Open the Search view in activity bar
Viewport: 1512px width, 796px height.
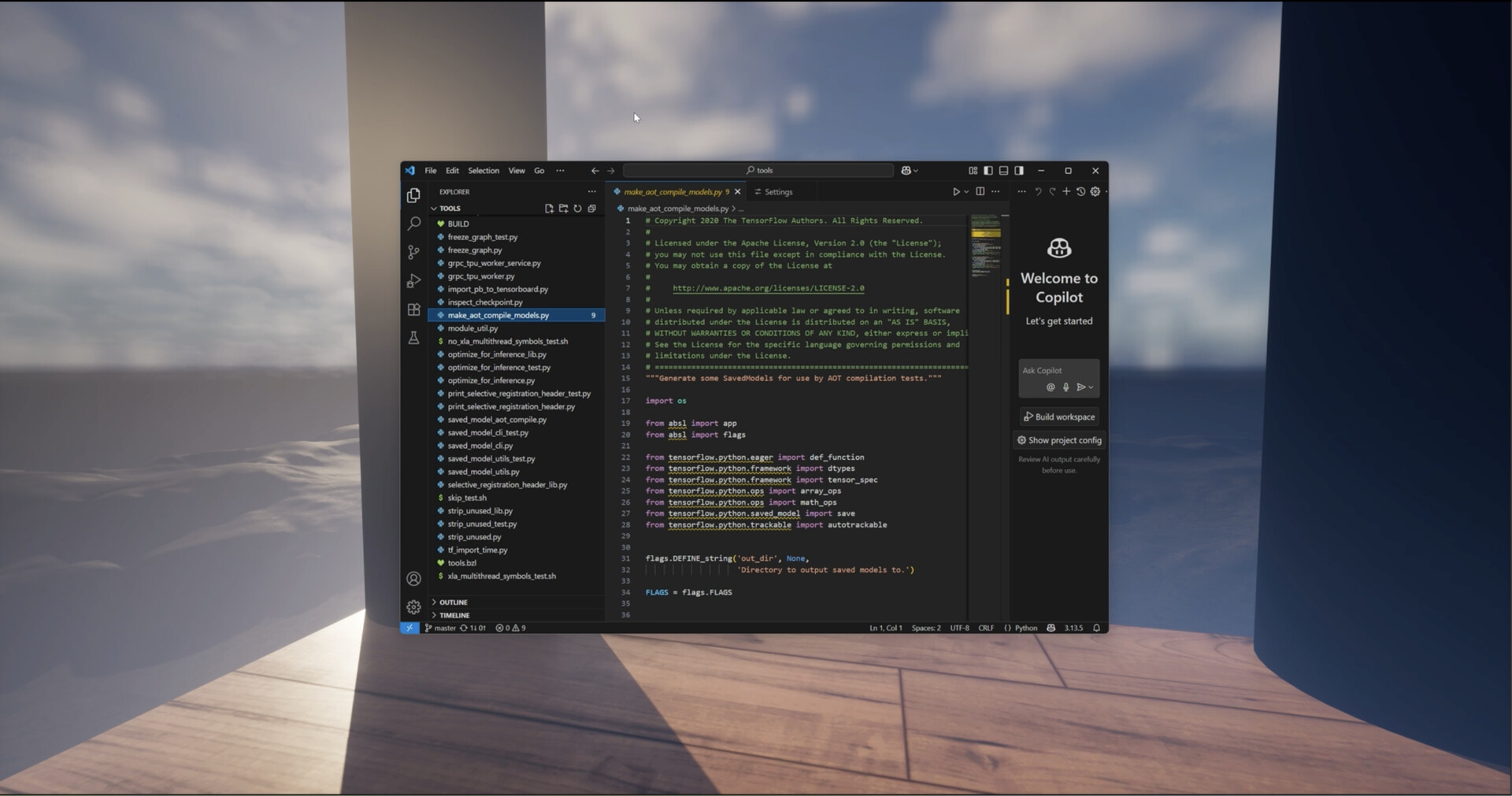point(413,224)
